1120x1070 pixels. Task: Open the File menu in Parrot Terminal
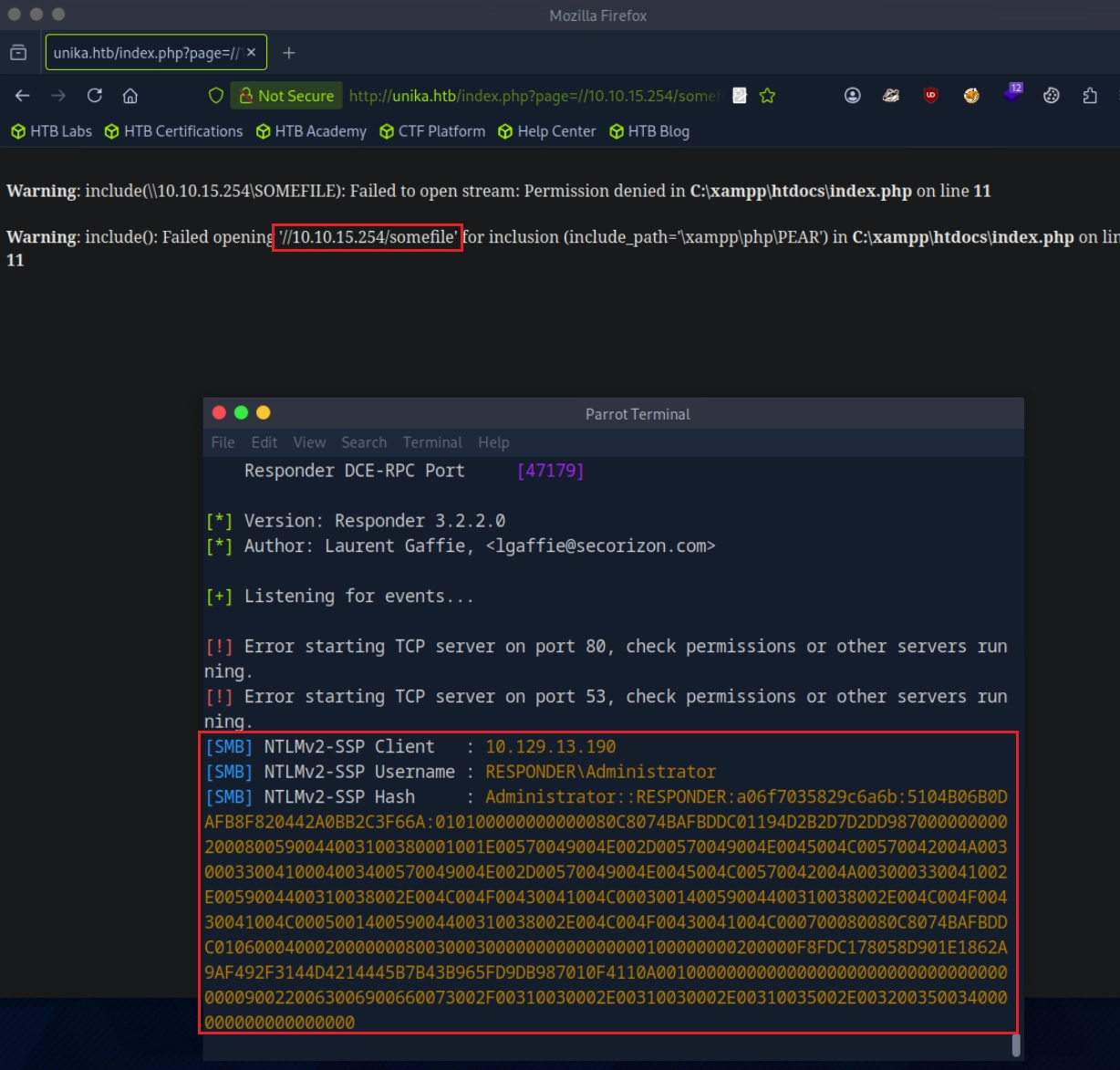(x=223, y=442)
